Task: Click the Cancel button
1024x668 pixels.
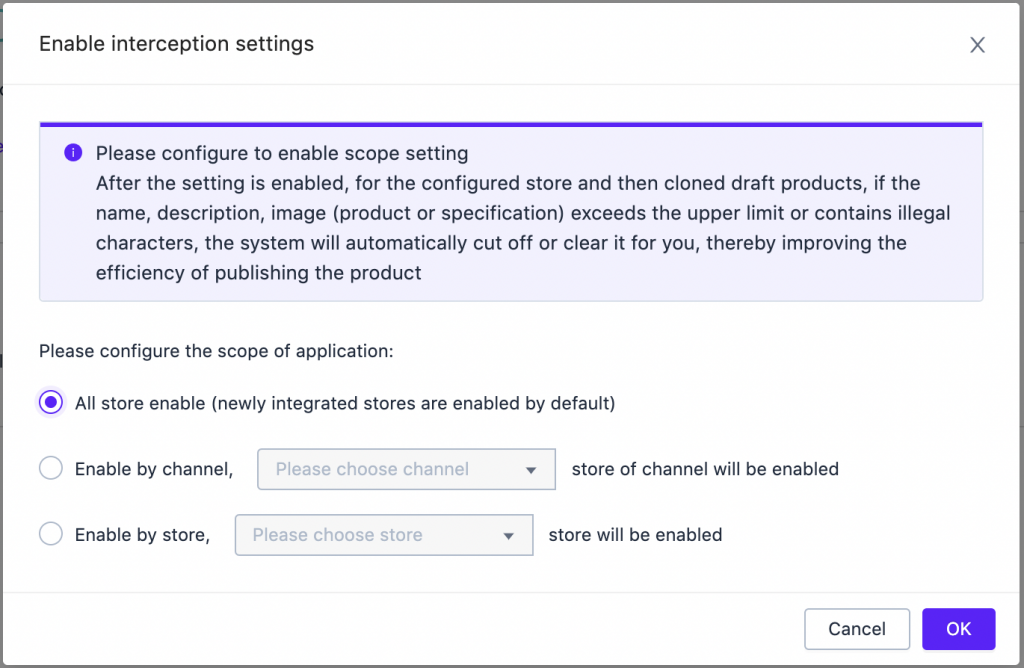Action: (x=857, y=629)
